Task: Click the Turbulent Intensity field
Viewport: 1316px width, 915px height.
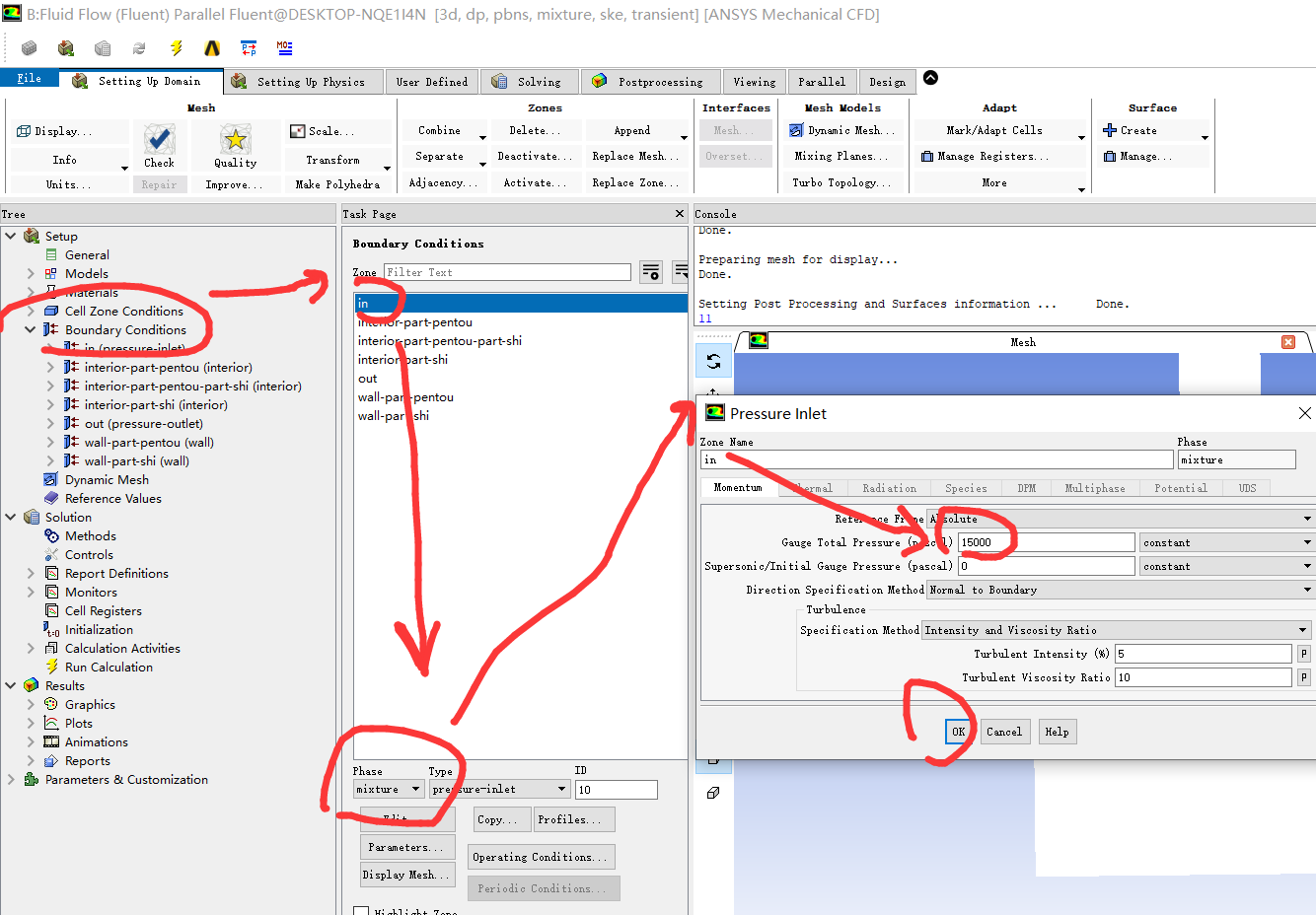Action: (1203, 654)
